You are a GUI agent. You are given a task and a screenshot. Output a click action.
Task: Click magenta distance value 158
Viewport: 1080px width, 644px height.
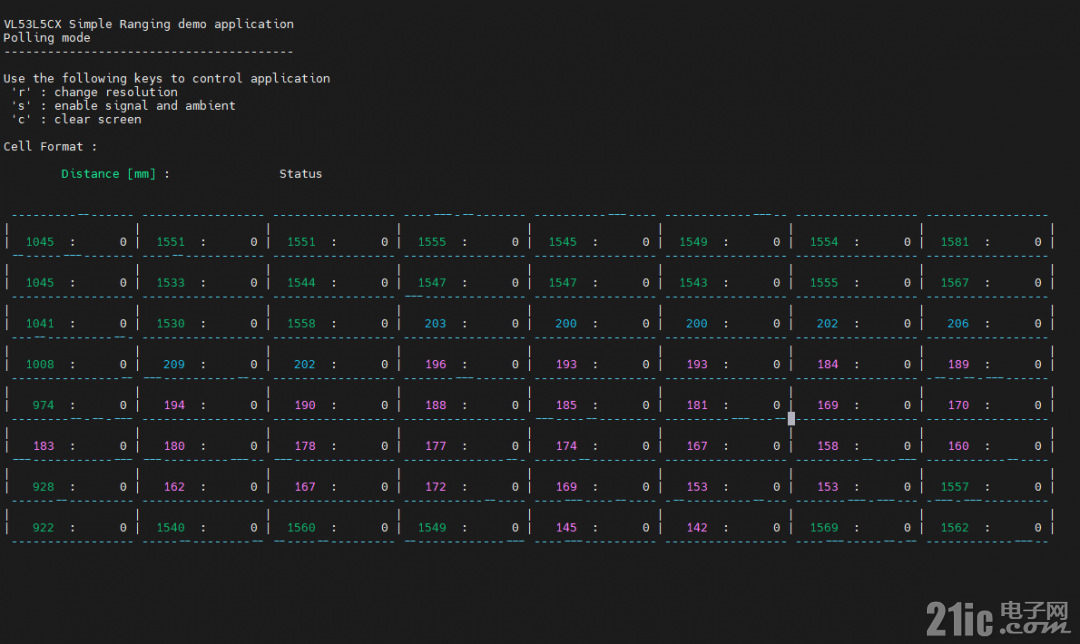point(828,446)
